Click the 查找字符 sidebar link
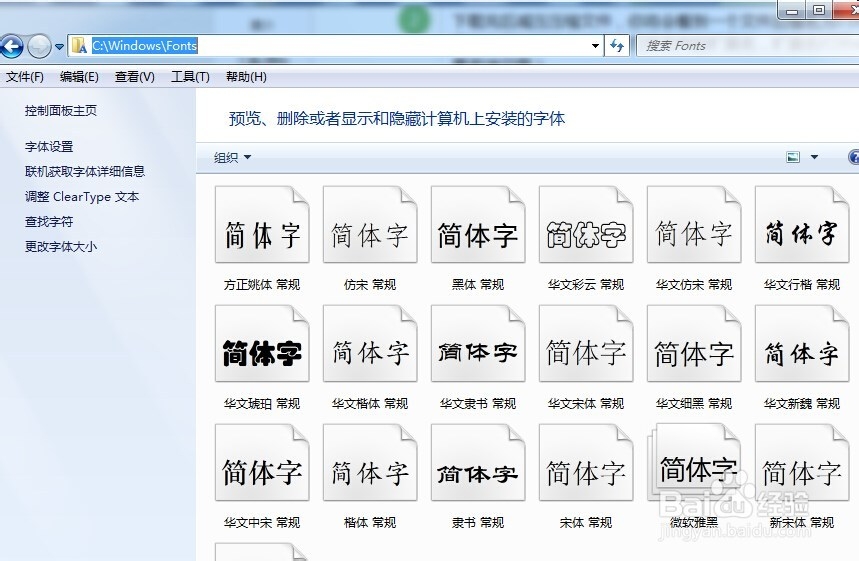Screen dimensions: 859x561 tap(49, 222)
